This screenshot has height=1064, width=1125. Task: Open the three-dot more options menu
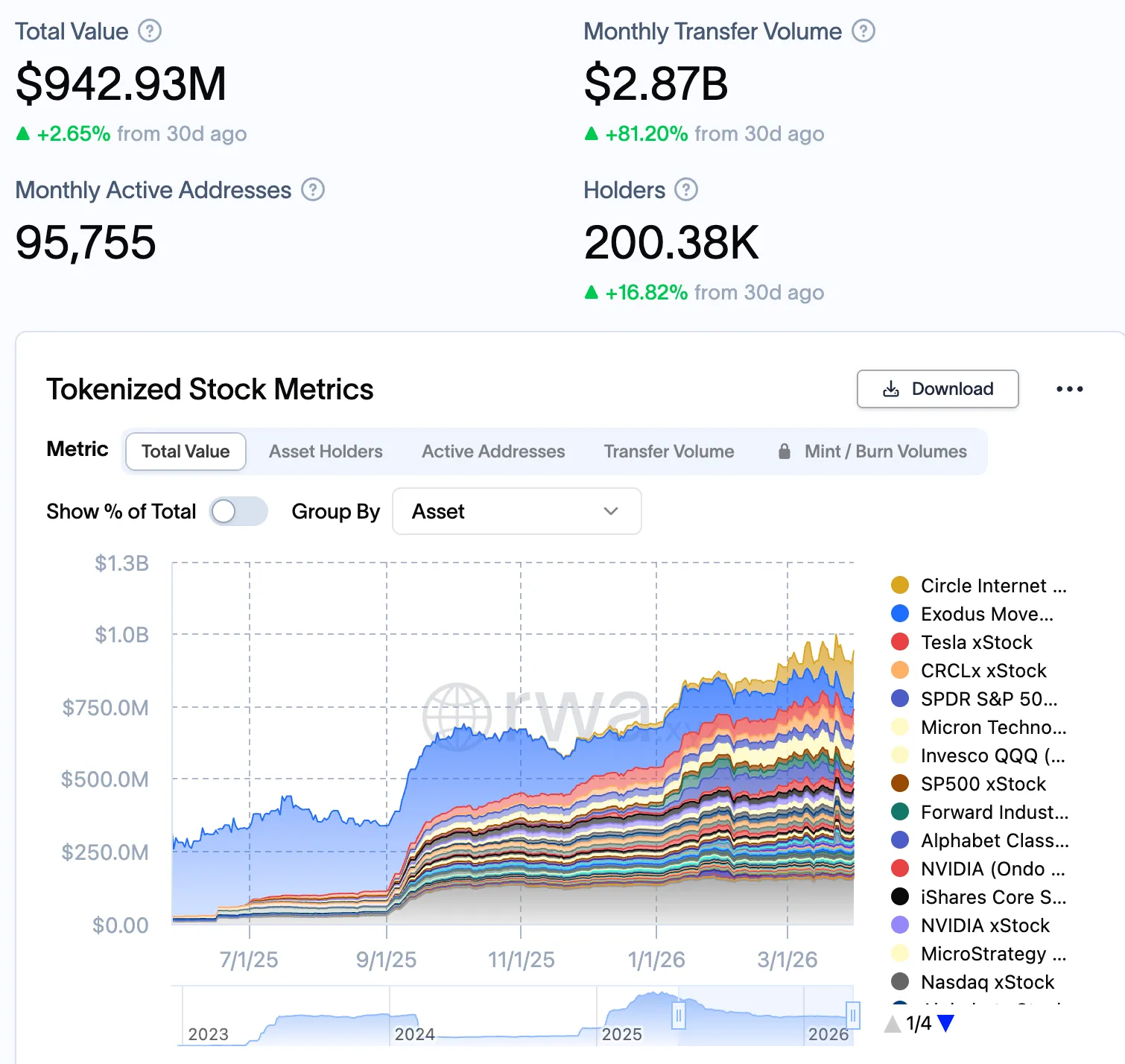coord(1069,389)
